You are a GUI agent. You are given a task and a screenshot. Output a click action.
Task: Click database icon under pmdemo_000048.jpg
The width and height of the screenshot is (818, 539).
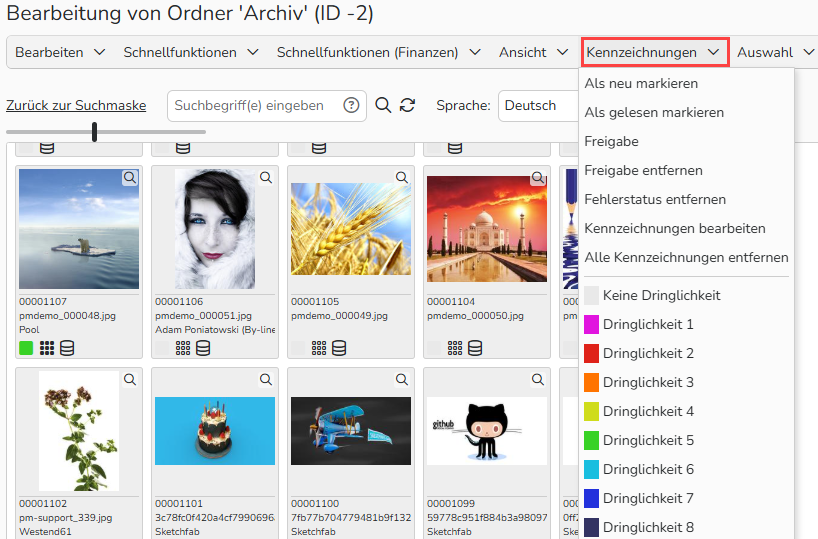67,348
